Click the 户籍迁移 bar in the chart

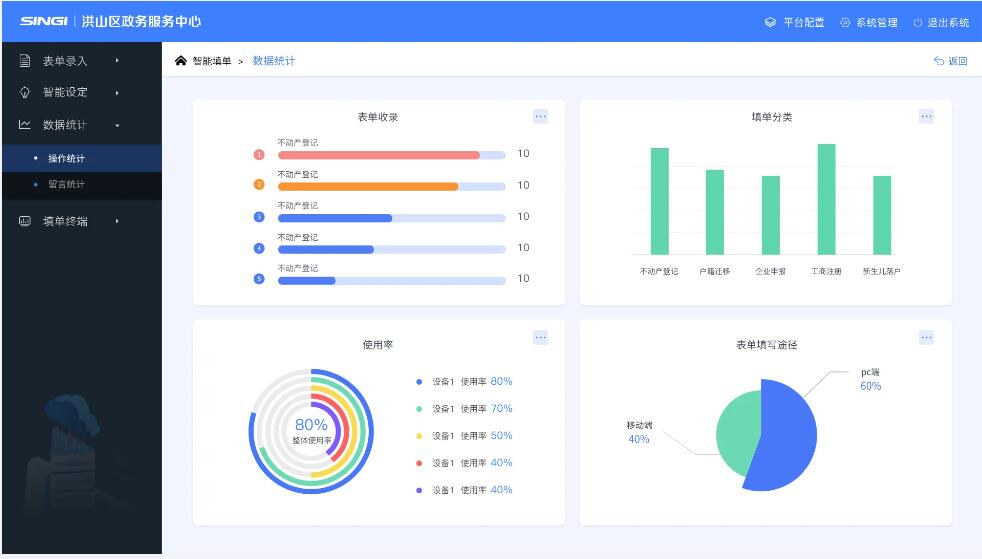(715, 212)
